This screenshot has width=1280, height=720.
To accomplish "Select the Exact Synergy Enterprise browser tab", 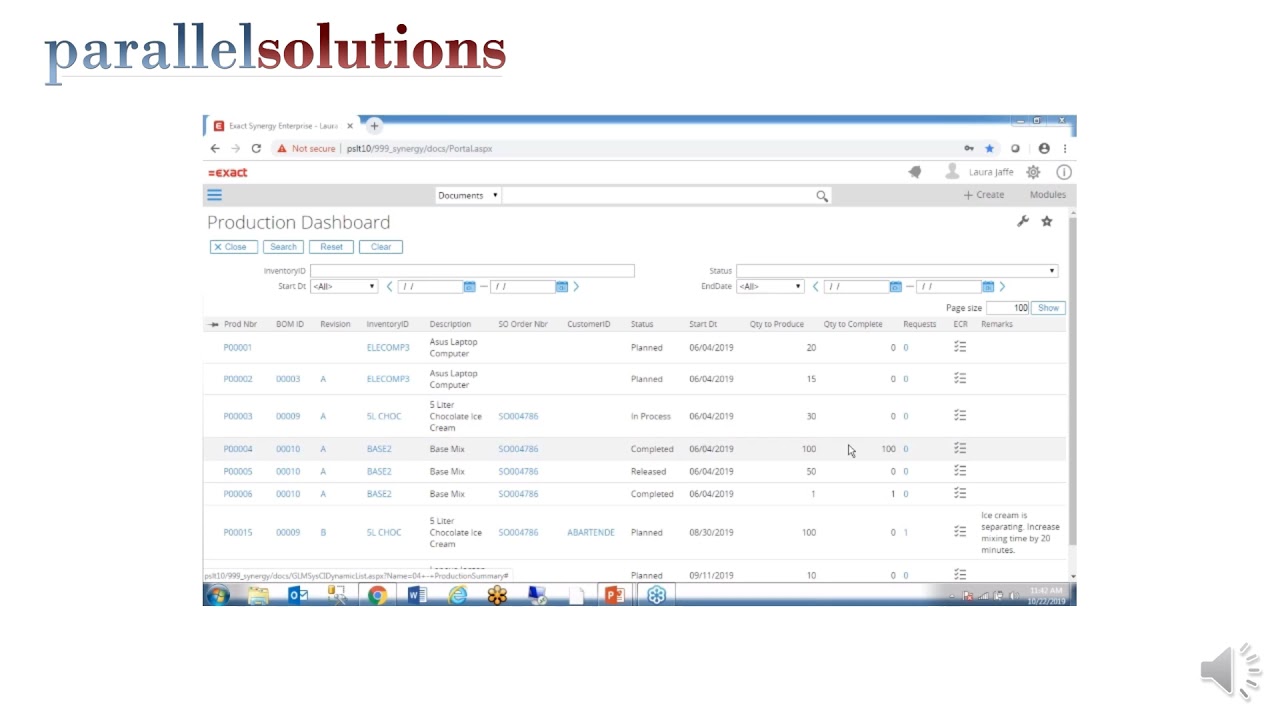I will tap(283, 126).
